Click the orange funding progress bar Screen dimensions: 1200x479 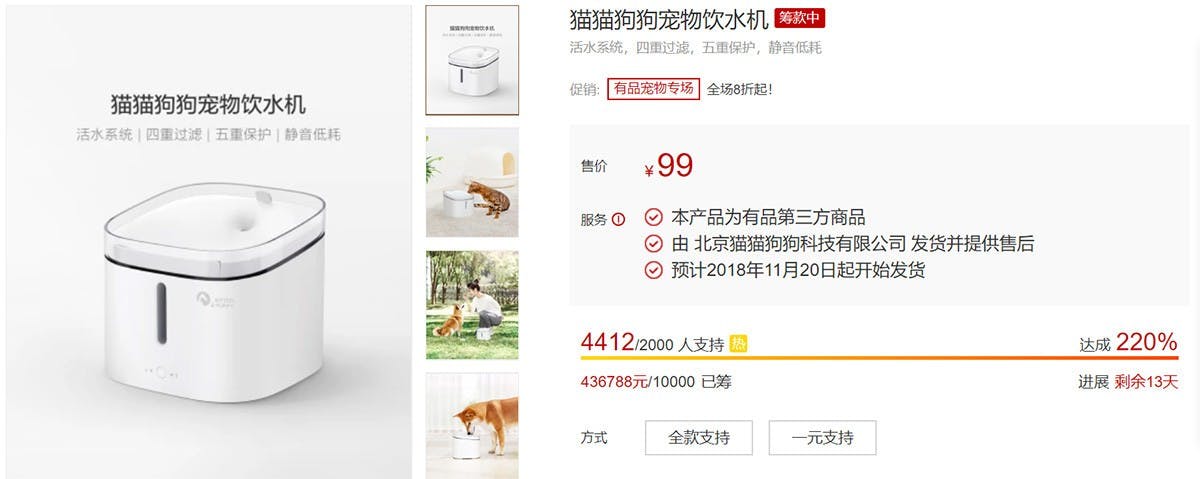[x=879, y=358]
